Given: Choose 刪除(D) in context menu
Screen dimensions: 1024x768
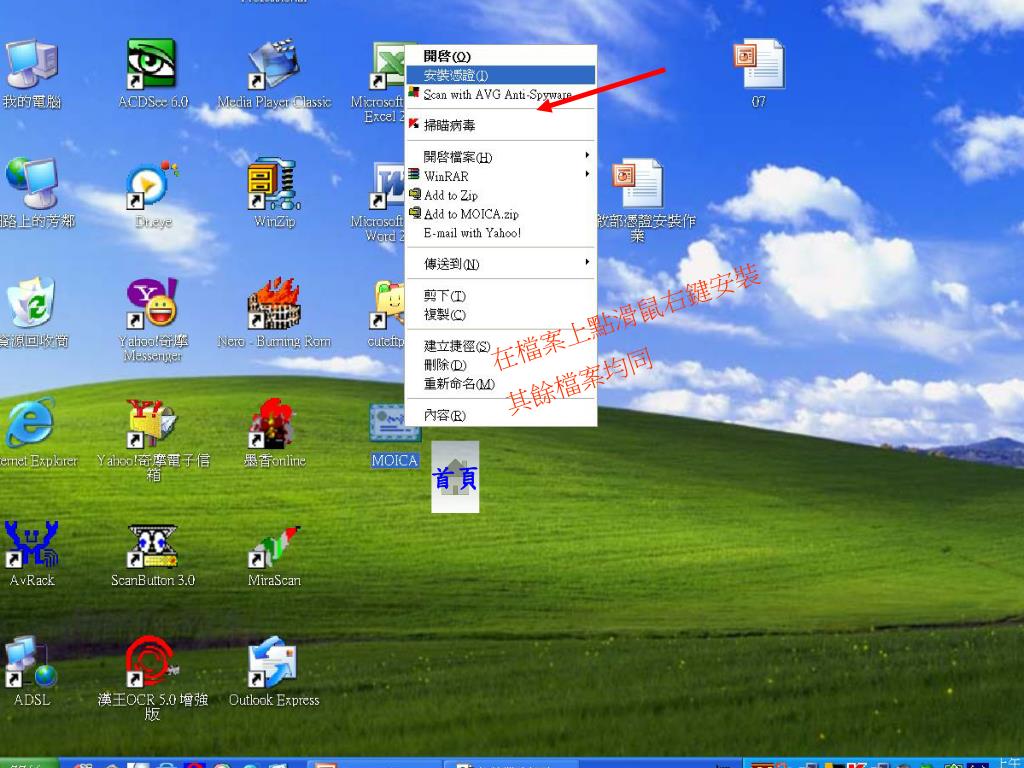Looking at the screenshot, I should coord(500,364).
